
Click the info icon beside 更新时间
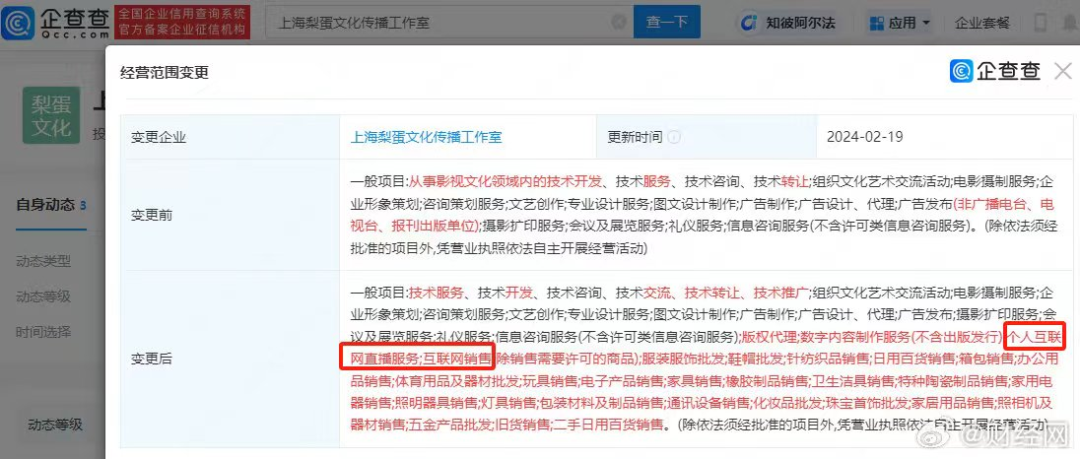[x=674, y=137]
